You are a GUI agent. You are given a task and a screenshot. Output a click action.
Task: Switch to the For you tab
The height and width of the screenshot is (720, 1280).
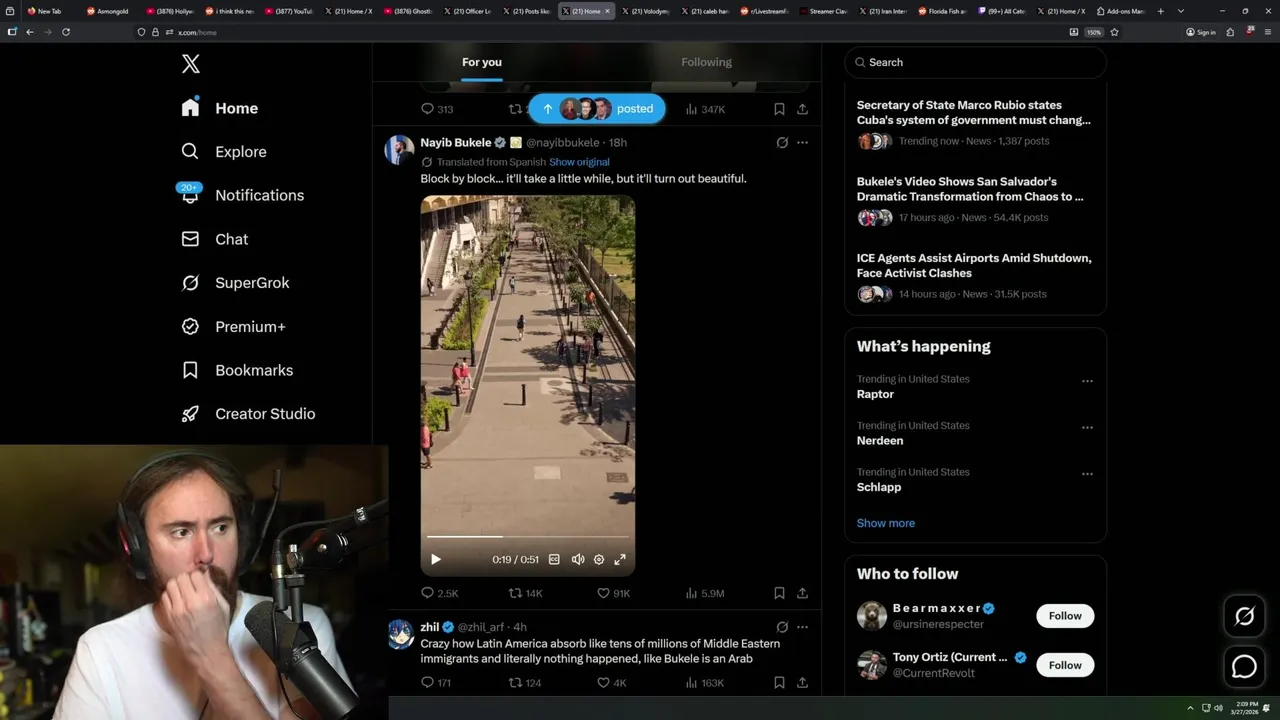[x=482, y=62]
